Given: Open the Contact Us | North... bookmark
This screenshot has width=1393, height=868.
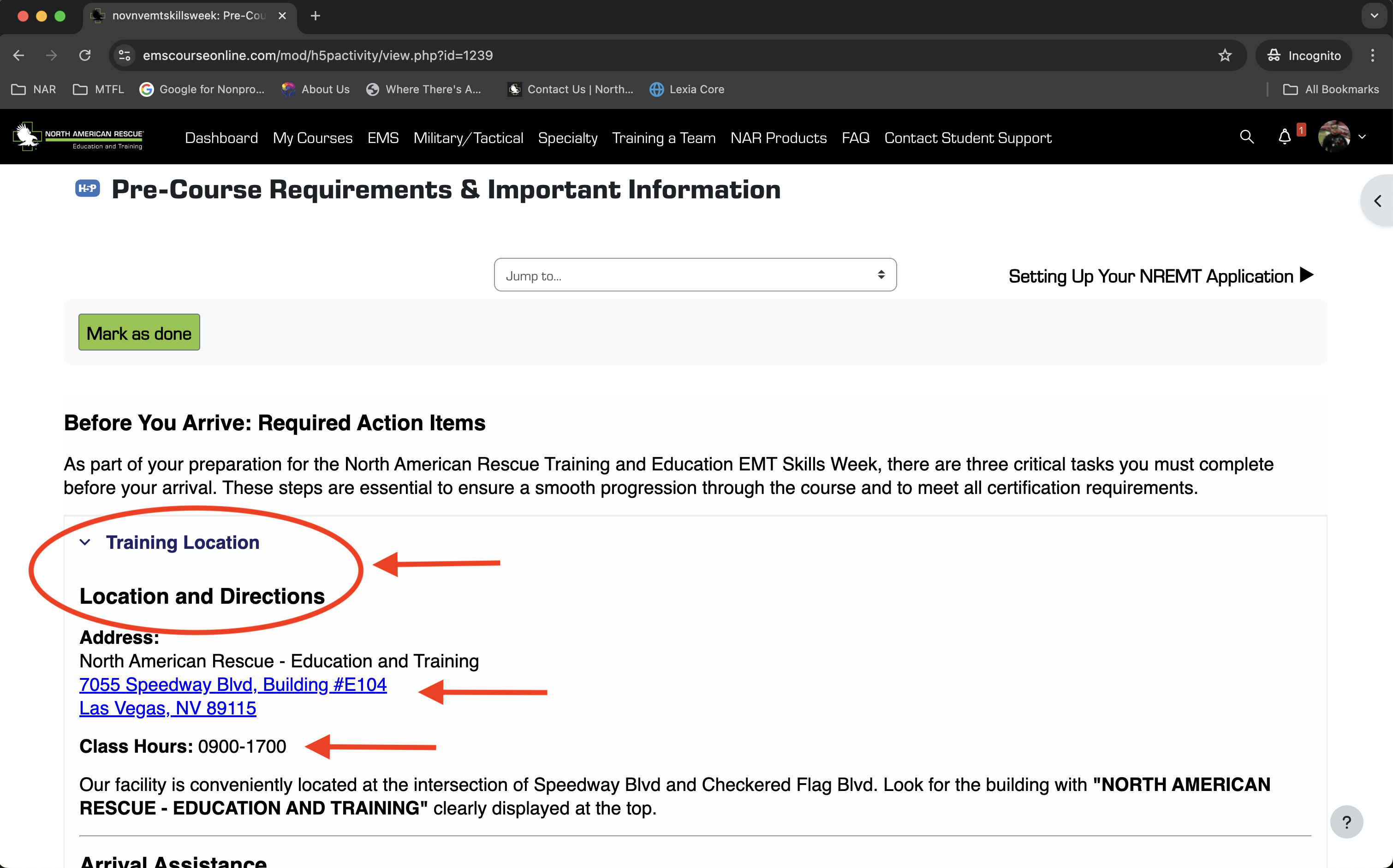Looking at the screenshot, I should pos(571,89).
